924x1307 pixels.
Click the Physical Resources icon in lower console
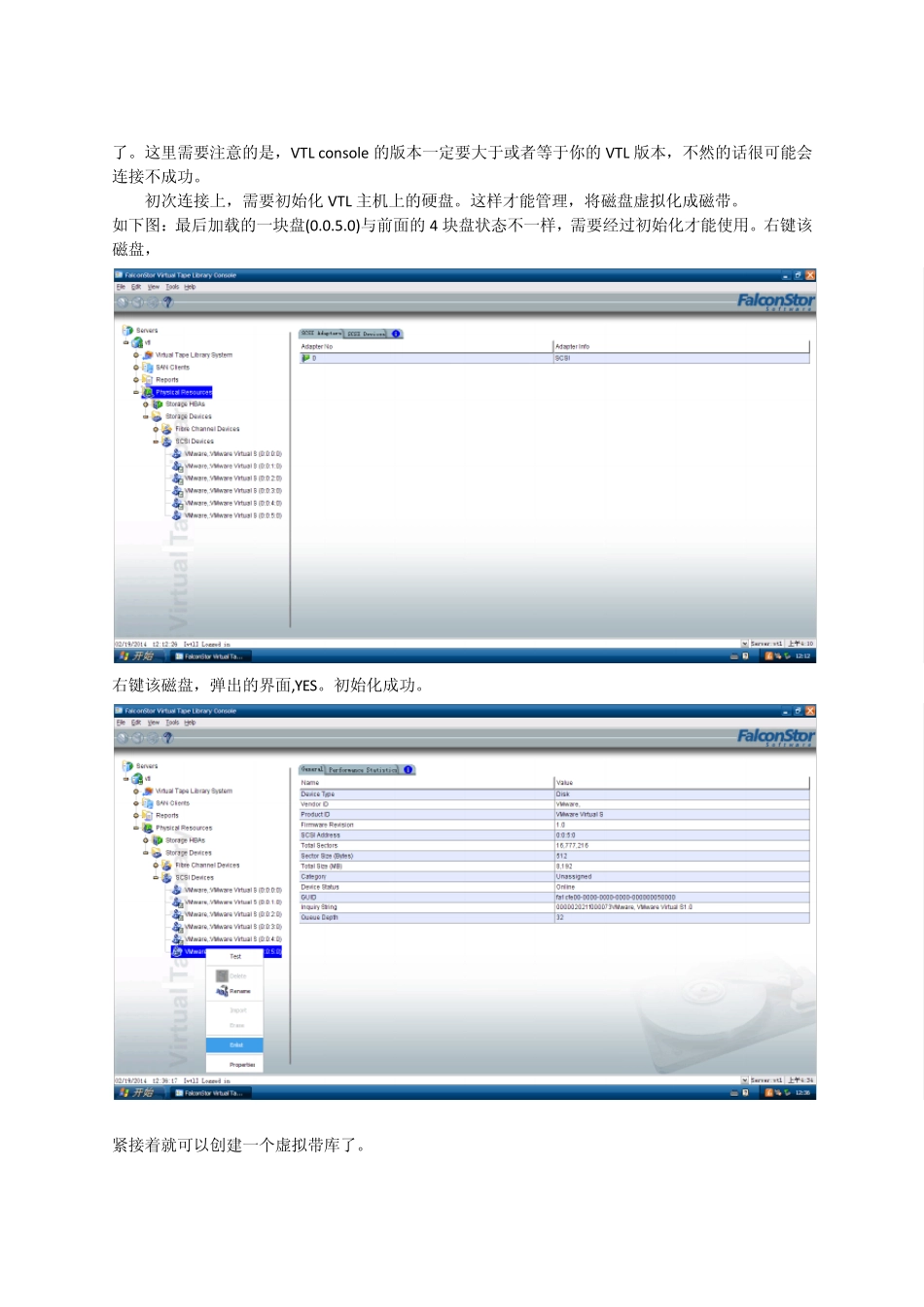pos(148,829)
